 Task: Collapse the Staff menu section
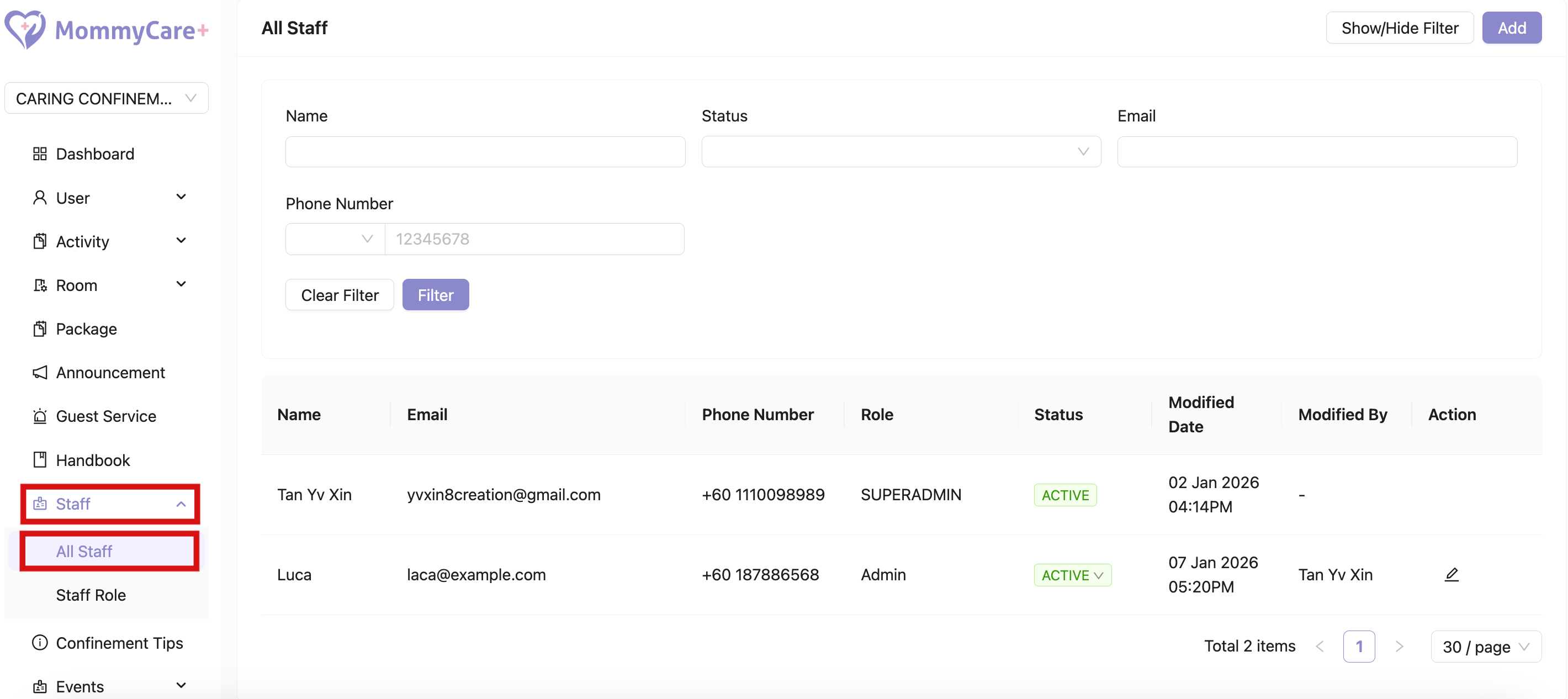pyautogui.click(x=181, y=504)
